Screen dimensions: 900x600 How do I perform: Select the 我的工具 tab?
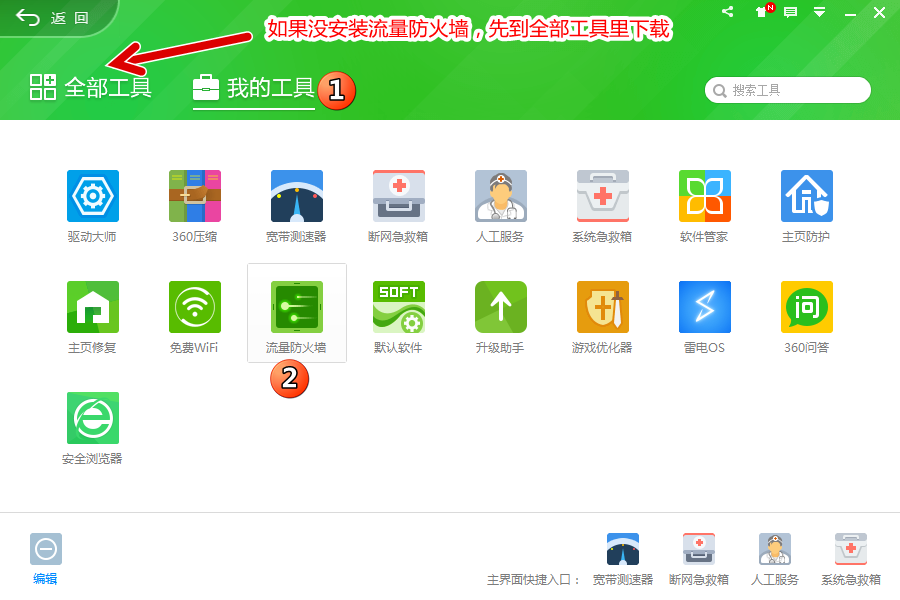(254, 88)
